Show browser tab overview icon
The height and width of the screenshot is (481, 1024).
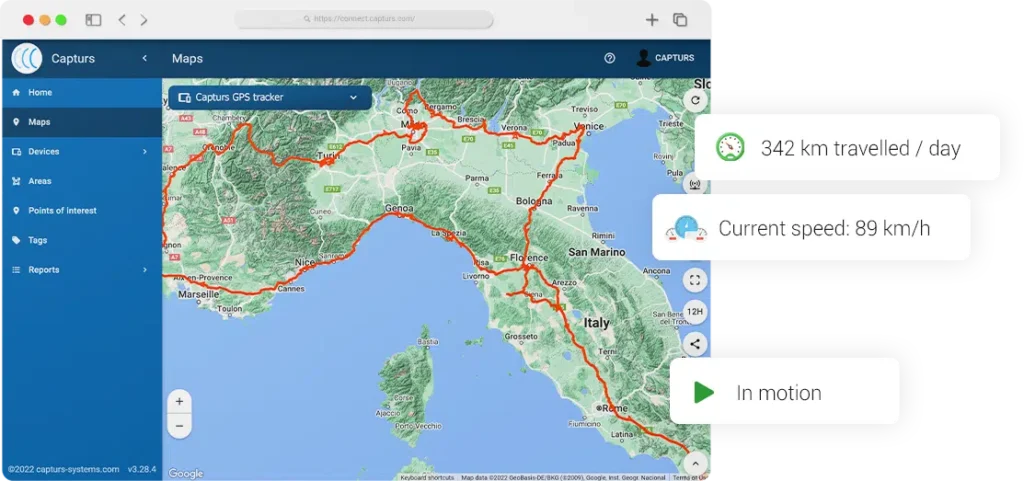[680, 20]
